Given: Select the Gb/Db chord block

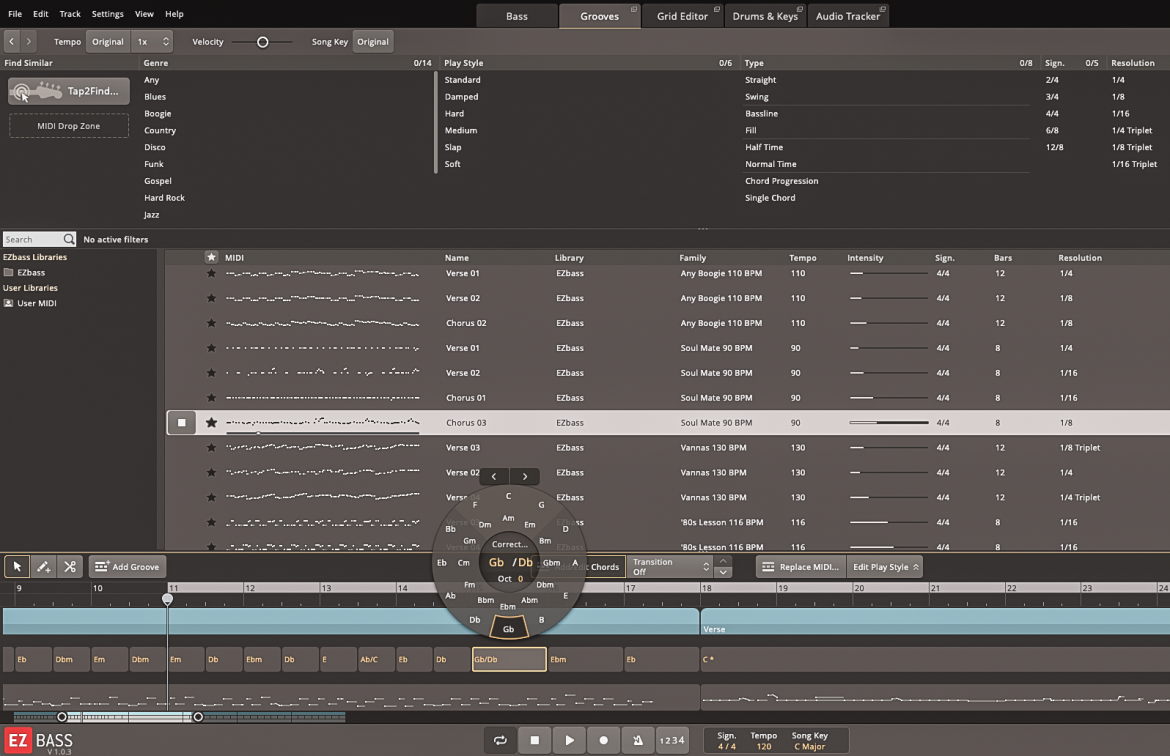Looking at the screenshot, I should pos(509,659).
